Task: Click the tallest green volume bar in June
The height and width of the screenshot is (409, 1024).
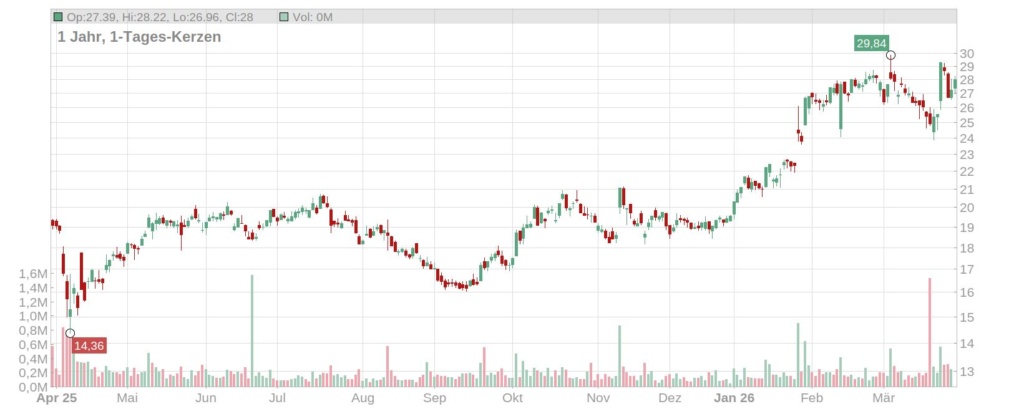Action: (x=251, y=330)
